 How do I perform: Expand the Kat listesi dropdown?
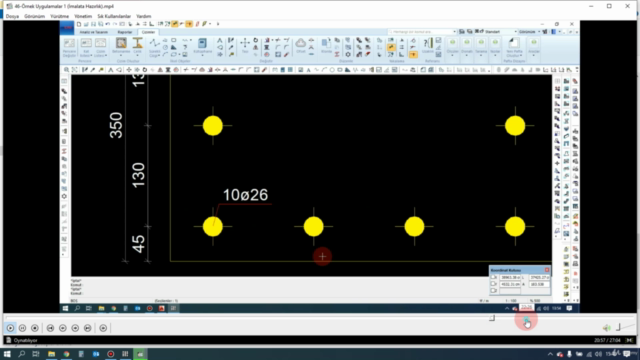86,48
